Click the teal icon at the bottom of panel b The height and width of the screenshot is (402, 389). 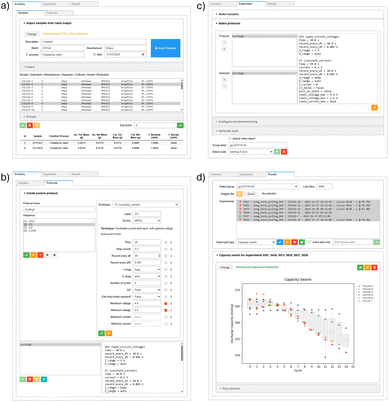point(44,379)
